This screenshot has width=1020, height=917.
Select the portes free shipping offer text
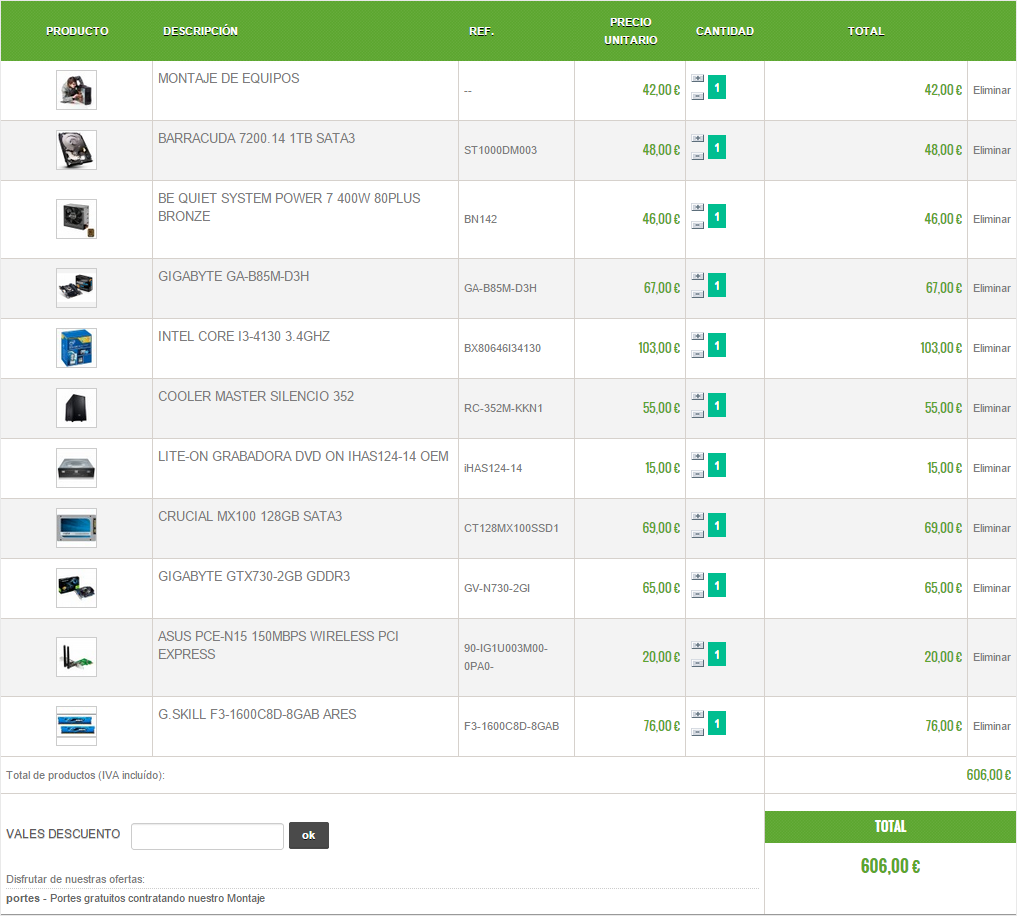coord(135,899)
